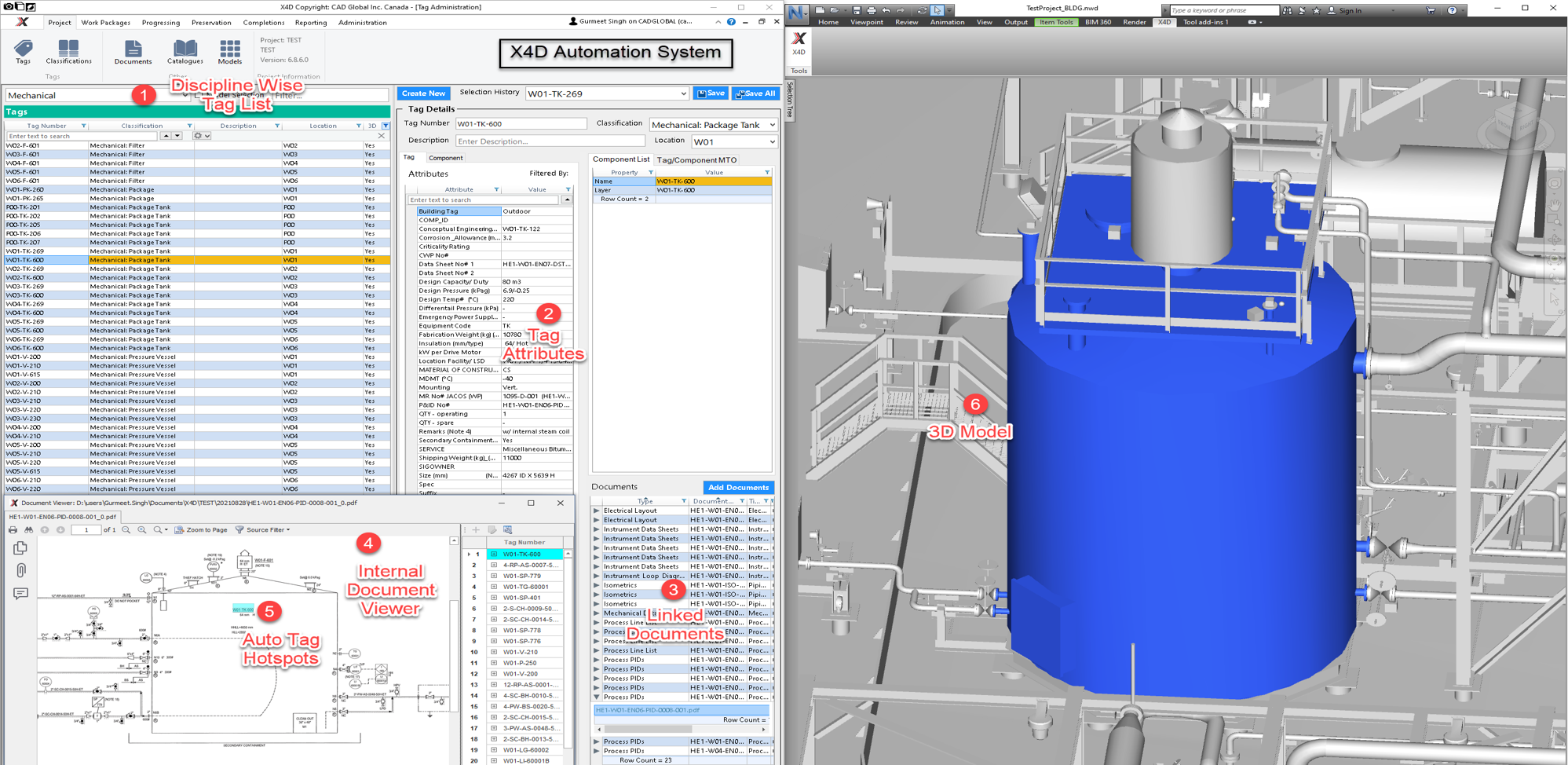
Task: Click the add plus icon above Tag Number list
Action: tap(476, 530)
